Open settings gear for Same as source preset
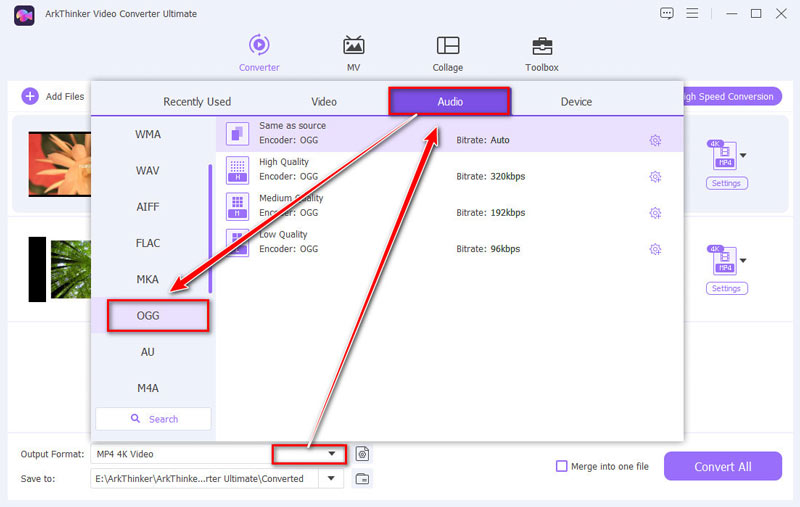800x507 pixels. click(x=655, y=140)
